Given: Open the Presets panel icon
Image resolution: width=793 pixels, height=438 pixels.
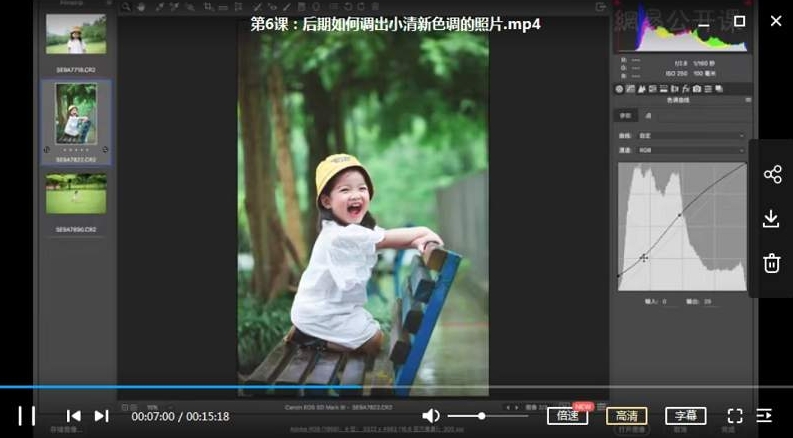Looking at the screenshot, I should tap(708, 89).
